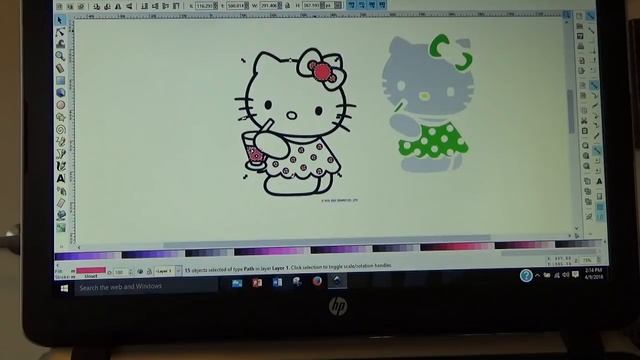The image size is (640, 360).
Task: Select the Pen Bezier tool
Action: [x=61, y=154]
